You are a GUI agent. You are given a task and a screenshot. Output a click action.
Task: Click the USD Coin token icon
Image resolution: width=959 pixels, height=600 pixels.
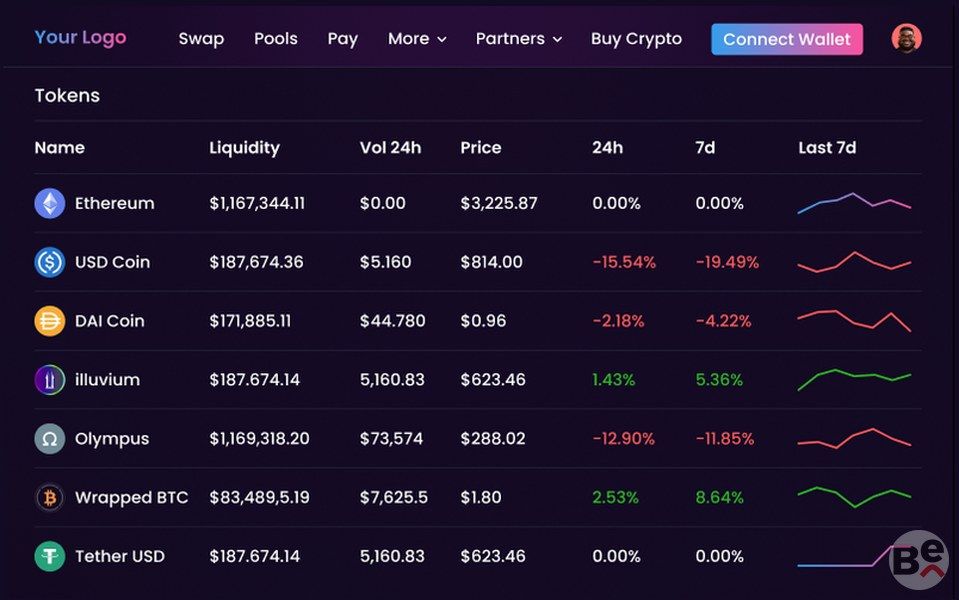click(x=50, y=263)
